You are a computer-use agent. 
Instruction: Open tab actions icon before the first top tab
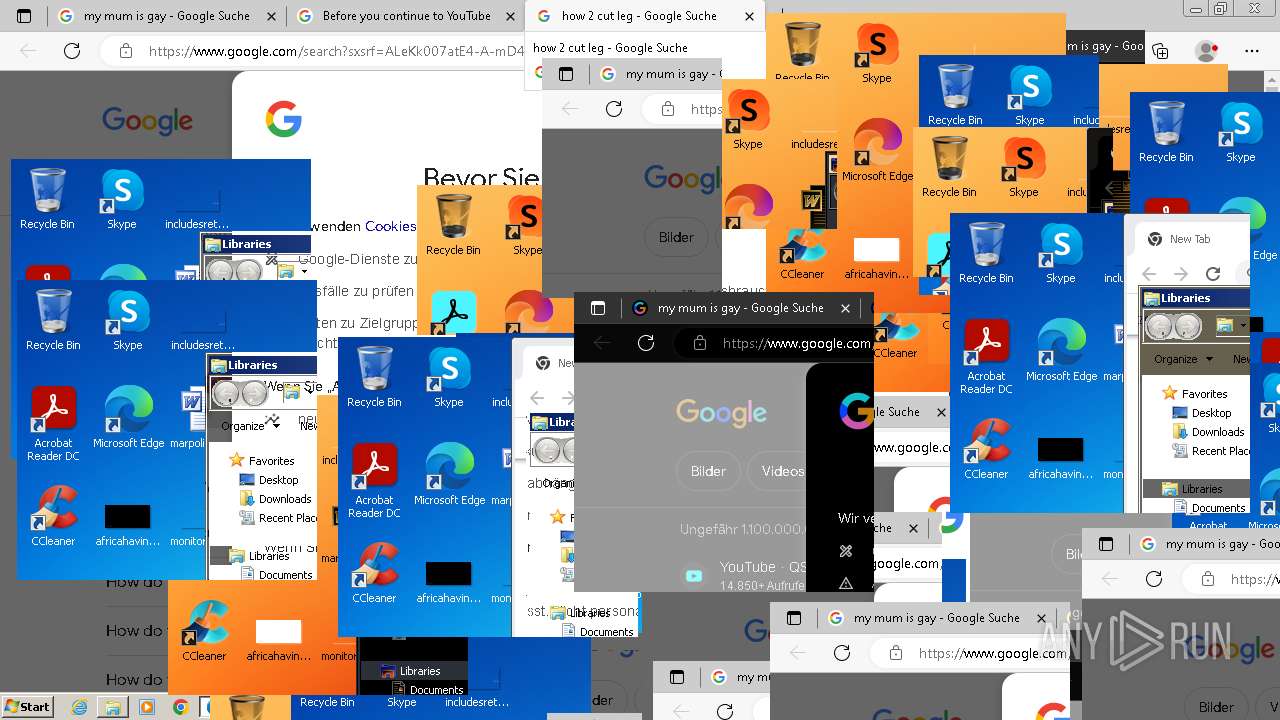(x=24, y=16)
